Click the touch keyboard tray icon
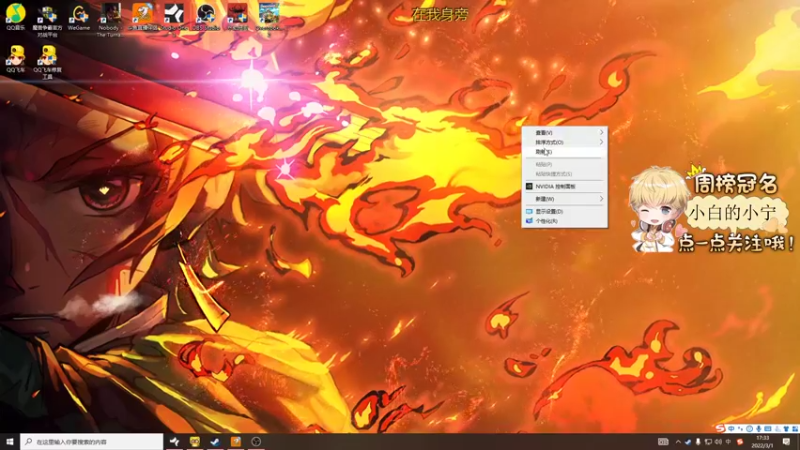Screen dimensions: 800x450 point(663,442)
